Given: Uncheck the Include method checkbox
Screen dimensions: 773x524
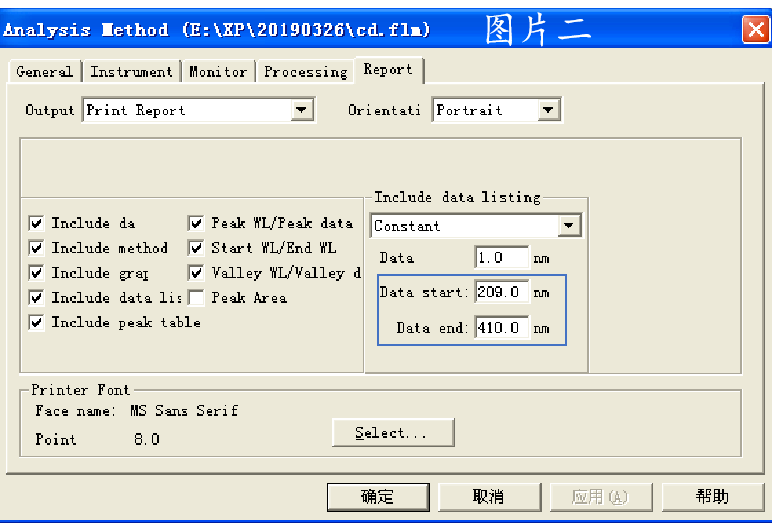Looking at the screenshot, I should pos(36,248).
